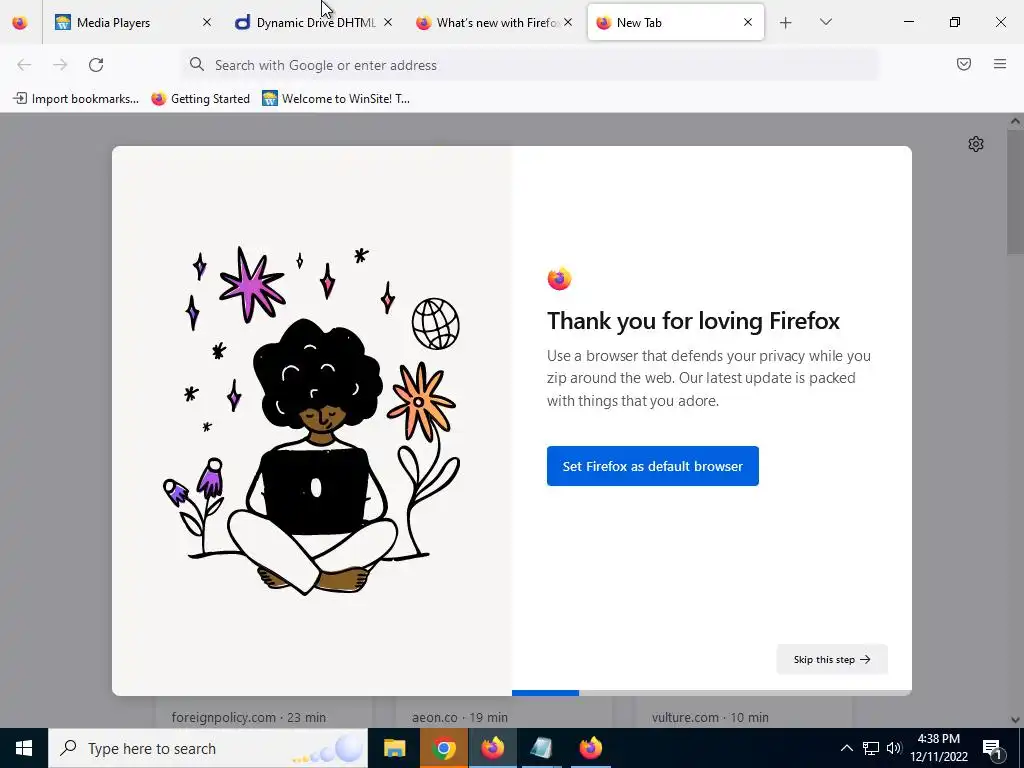Open the notepad-like taskbar app icon
This screenshot has height=768, width=1024.
[541, 748]
